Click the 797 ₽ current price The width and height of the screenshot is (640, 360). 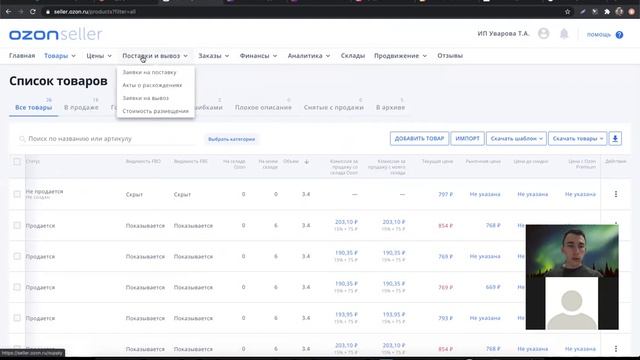point(445,194)
